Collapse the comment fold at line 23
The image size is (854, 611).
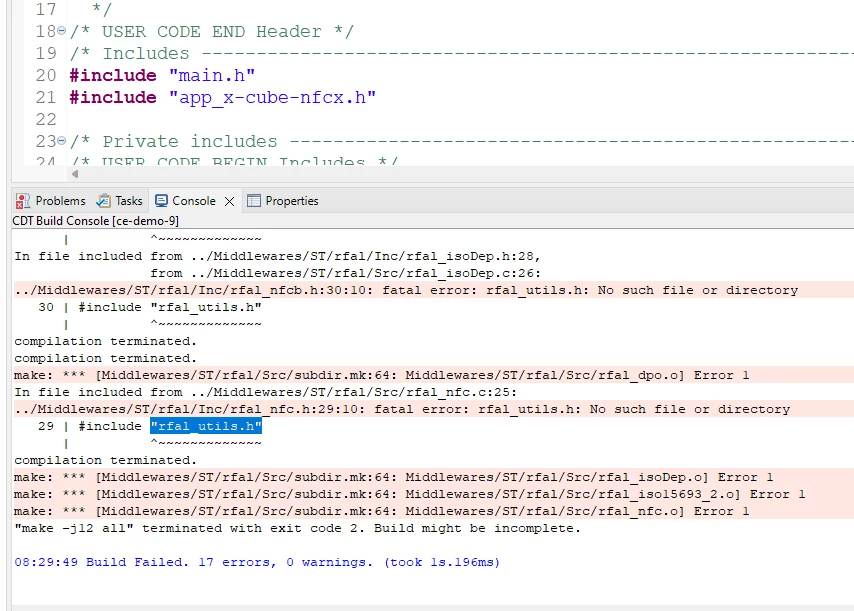[x=62, y=141]
